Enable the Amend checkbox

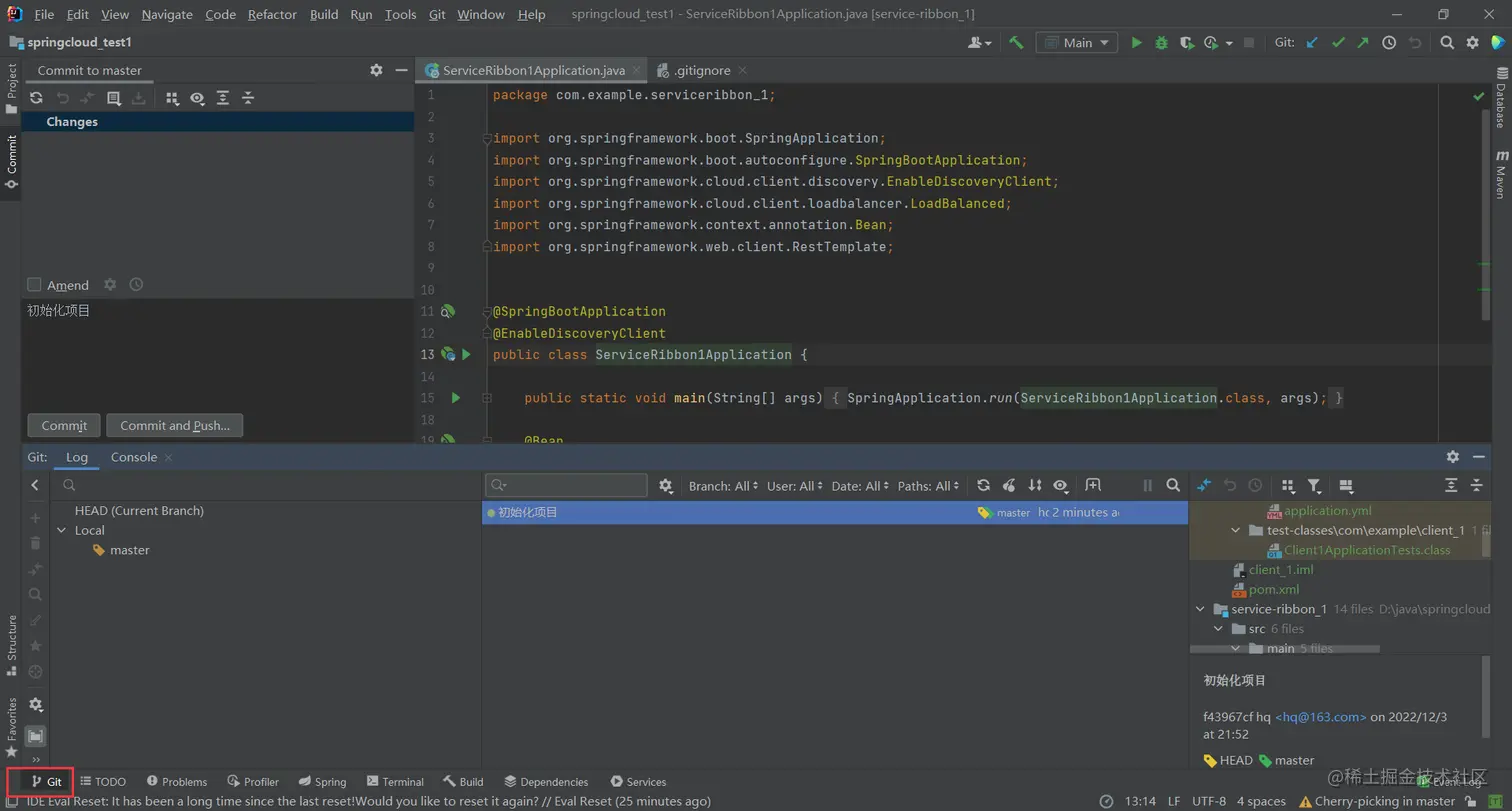pos(35,285)
